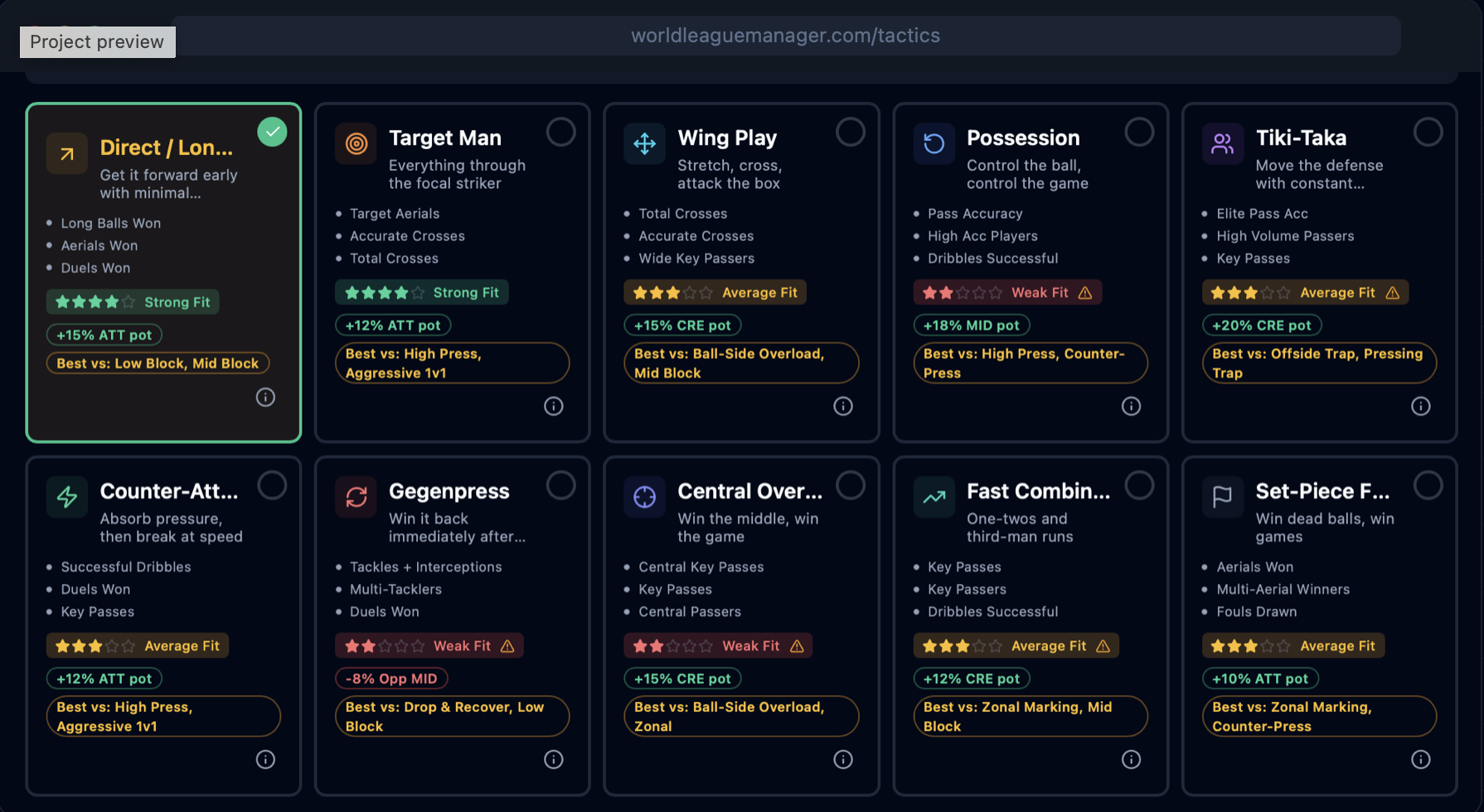Toggle the Direct / Long Ball green checkmark
Image resolution: width=1484 pixels, height=812 pixels.
pos(272,132)
